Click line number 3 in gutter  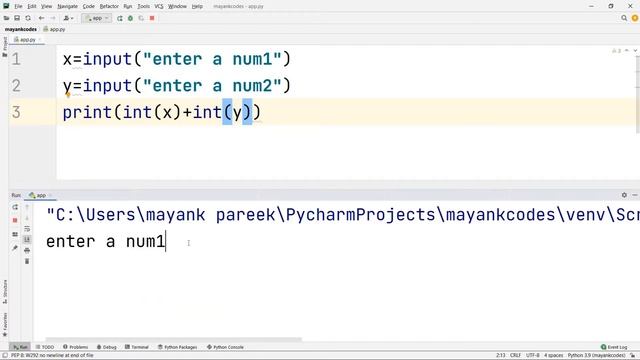point(16,112)
